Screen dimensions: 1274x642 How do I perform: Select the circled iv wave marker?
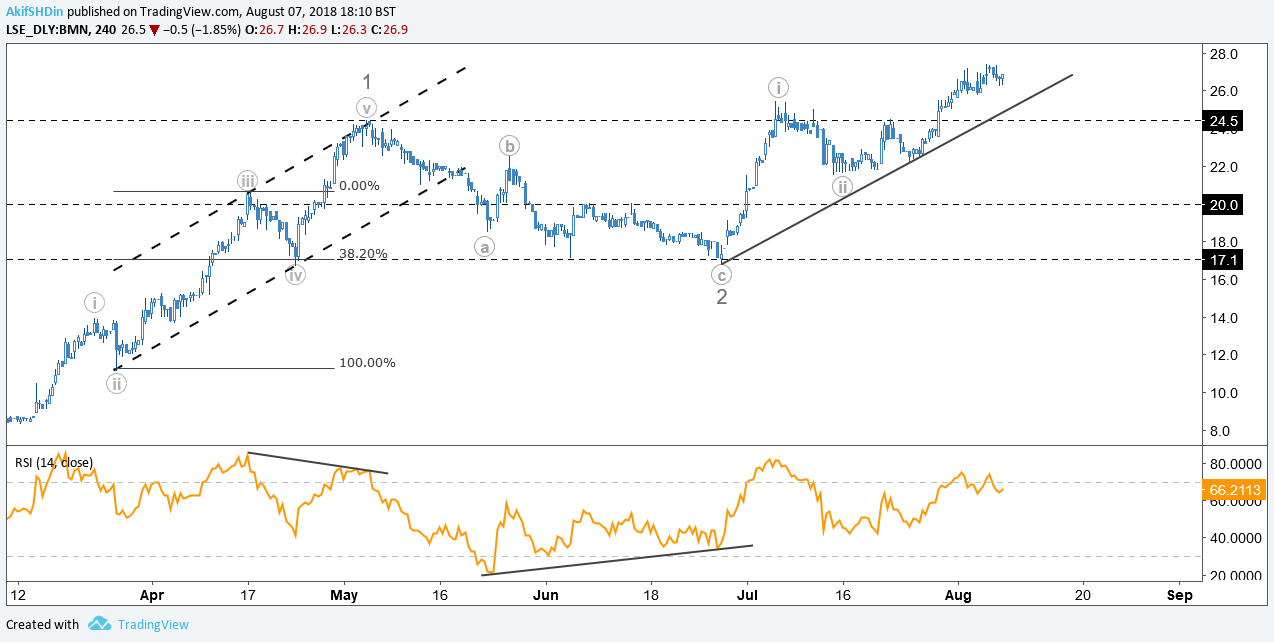tap(296, 275)
